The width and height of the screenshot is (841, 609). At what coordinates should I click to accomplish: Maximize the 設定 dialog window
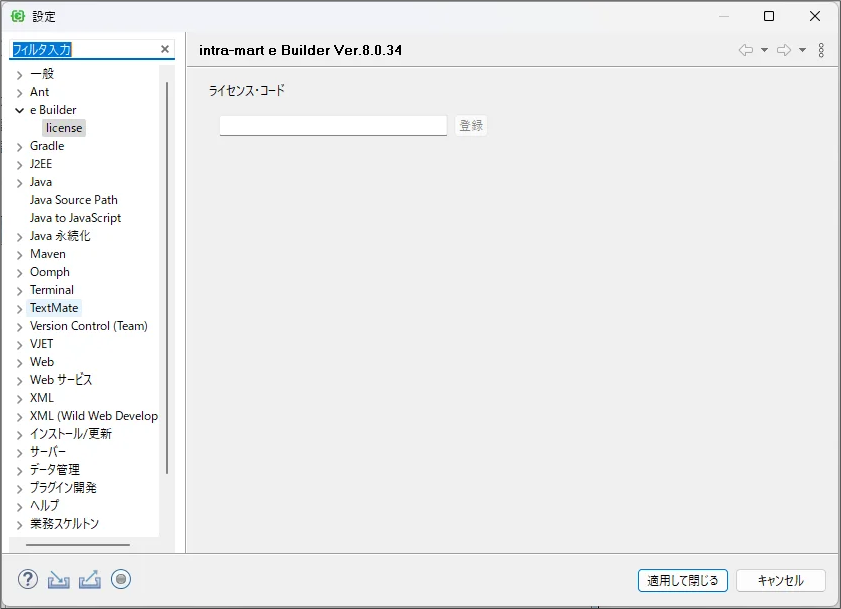click(769, 16)
